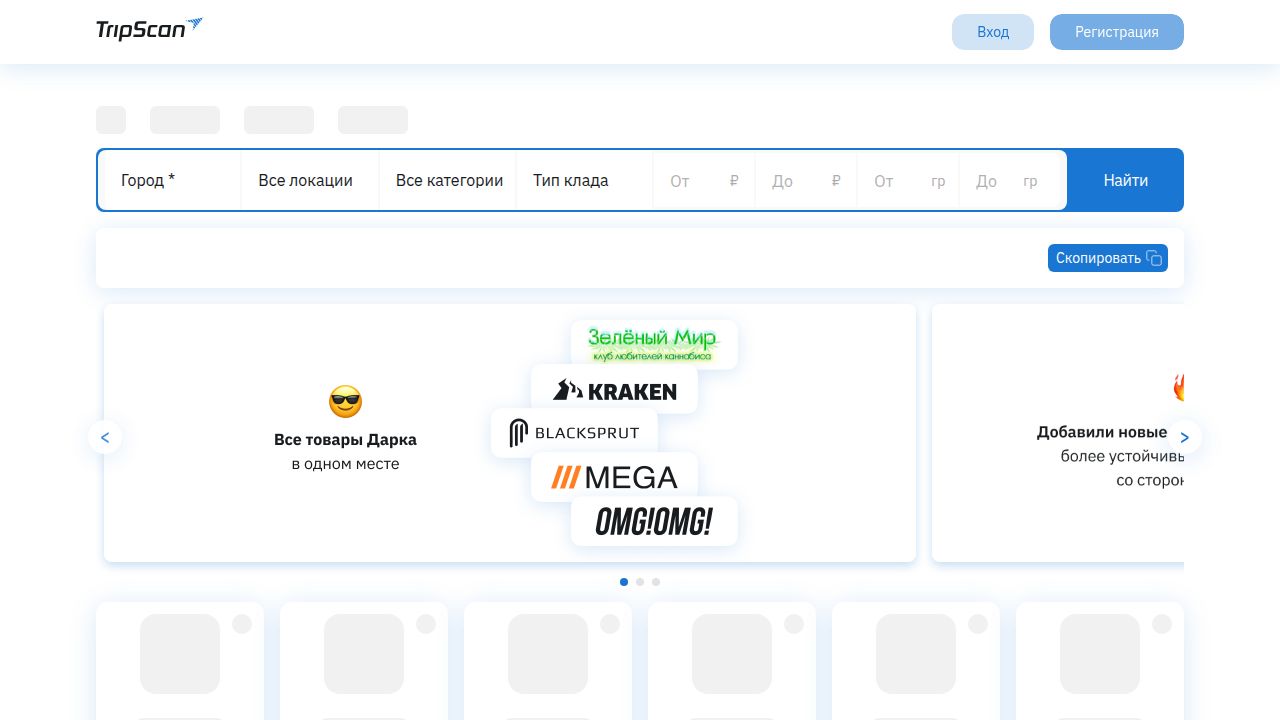Advance the carousel with the right arrow
The image size is (1280, 720).
[1185, 437]
